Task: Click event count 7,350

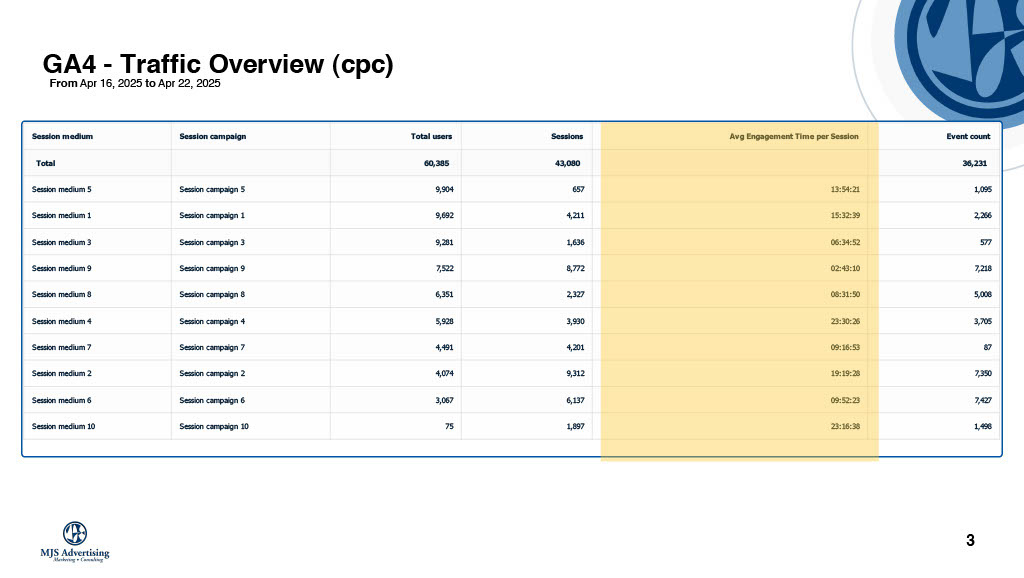Action: pyautogui.click(x=982, y=374)
